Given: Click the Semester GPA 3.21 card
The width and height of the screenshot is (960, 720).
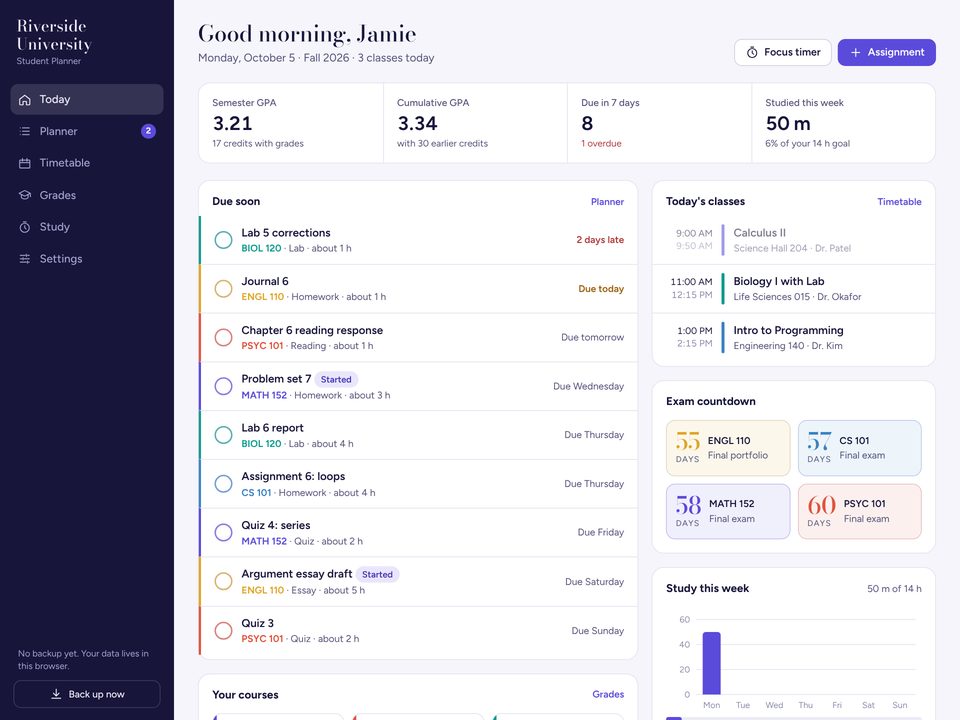Looking at the screenshot, I should click(x=291, y=123).
